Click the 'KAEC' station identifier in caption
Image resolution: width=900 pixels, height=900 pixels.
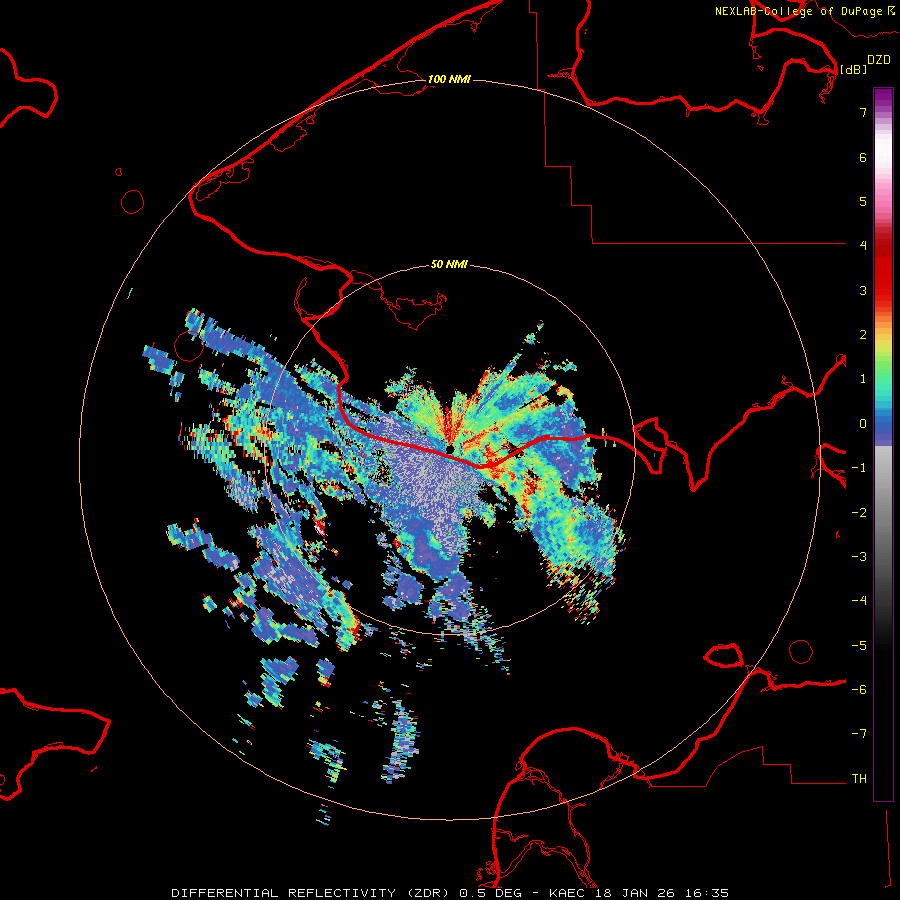(567, 893)
